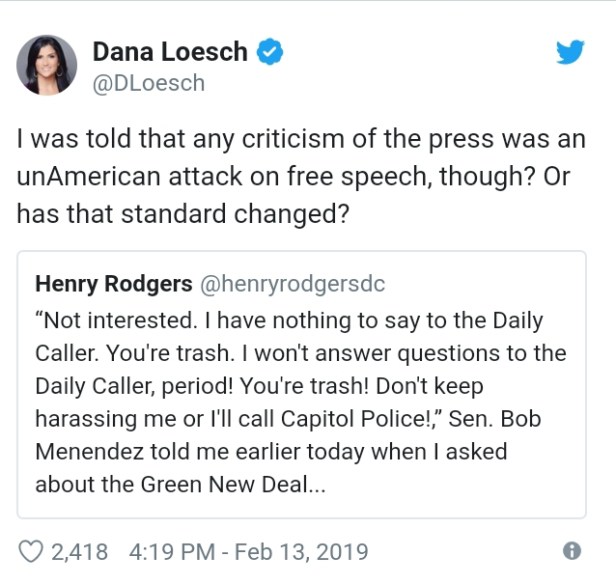Click the Henry Rodgers author name

pos(113,284)
